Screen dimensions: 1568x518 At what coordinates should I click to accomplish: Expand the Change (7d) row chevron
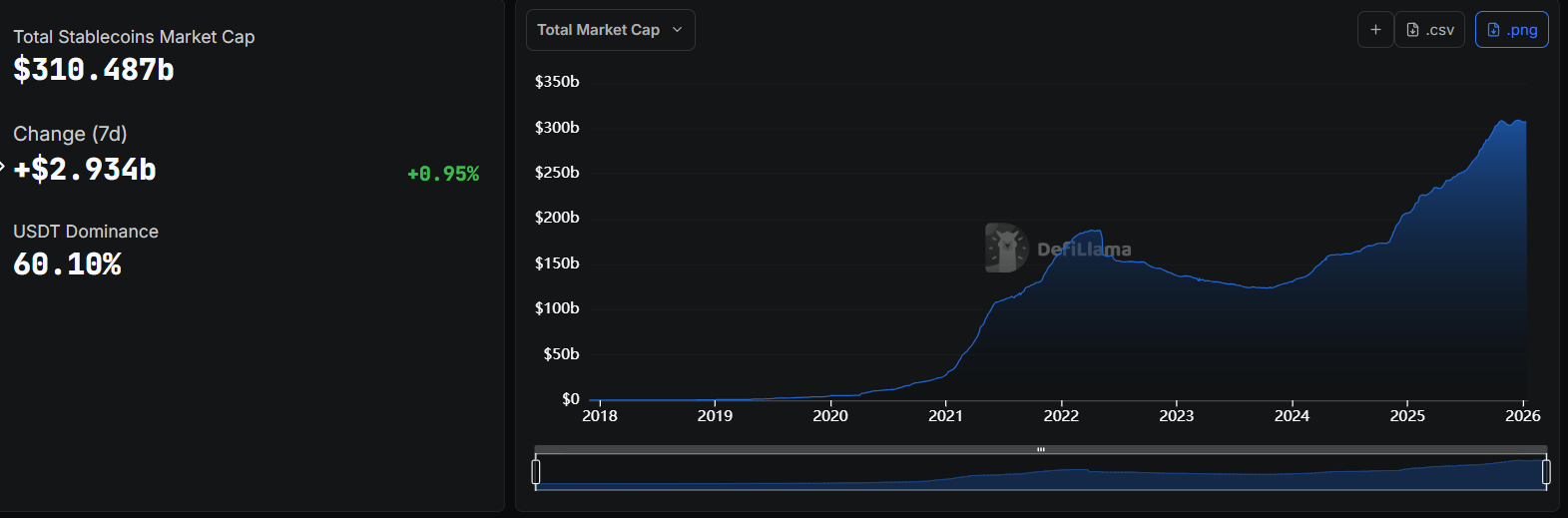tap(3, 167)
